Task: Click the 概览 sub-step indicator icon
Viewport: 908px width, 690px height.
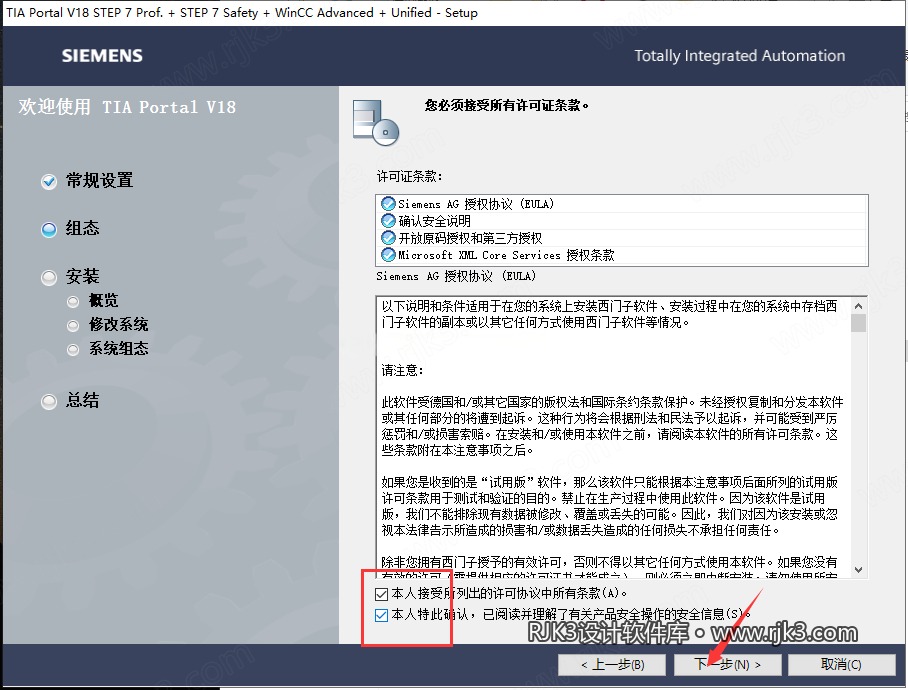Action: [x=73, y=302]
